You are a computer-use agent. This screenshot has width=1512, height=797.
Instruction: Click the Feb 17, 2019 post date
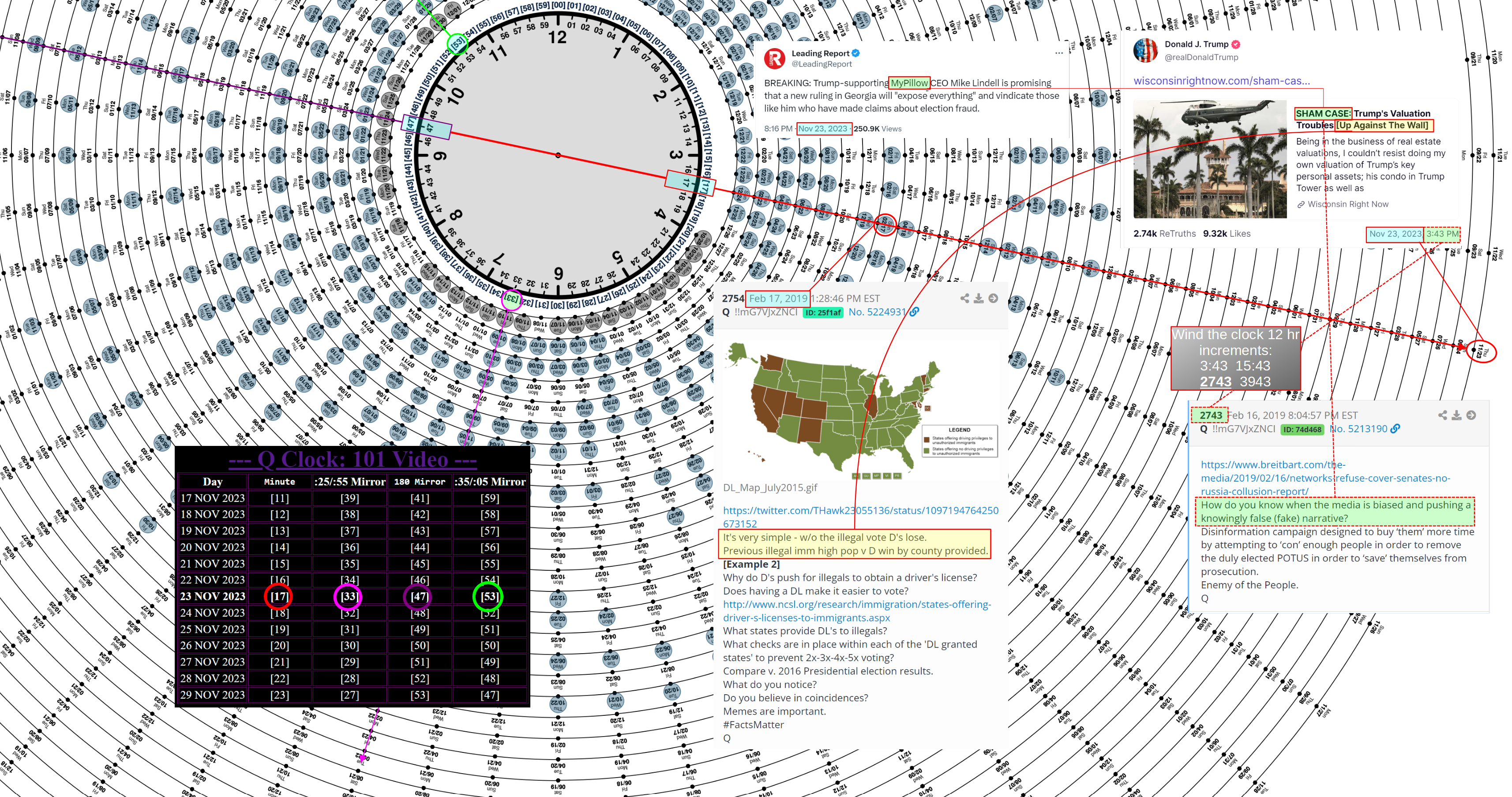point(778,299)
